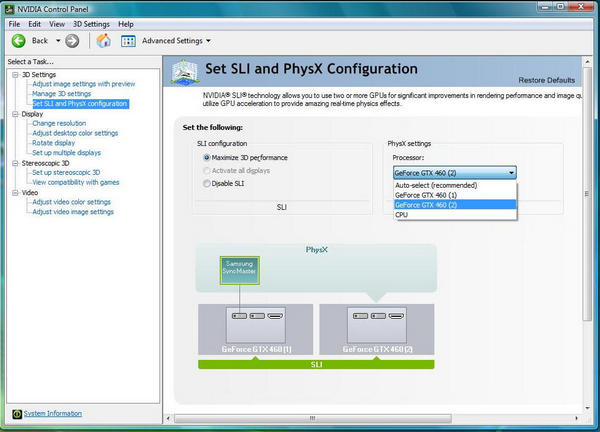Open the PhysX Processor combo box

455,173
